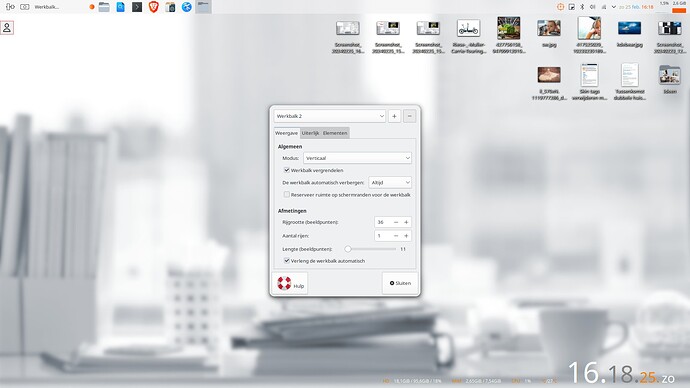Toggle Verleng de werkbalk automatisch checkbox
The width and height of the screenshot is (690, 388).
point(286,260)
